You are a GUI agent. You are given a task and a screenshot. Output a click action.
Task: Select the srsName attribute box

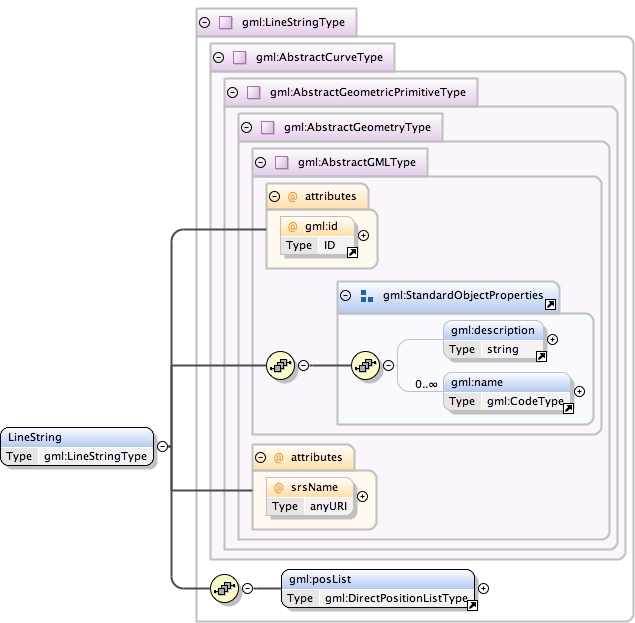point(309,496)
